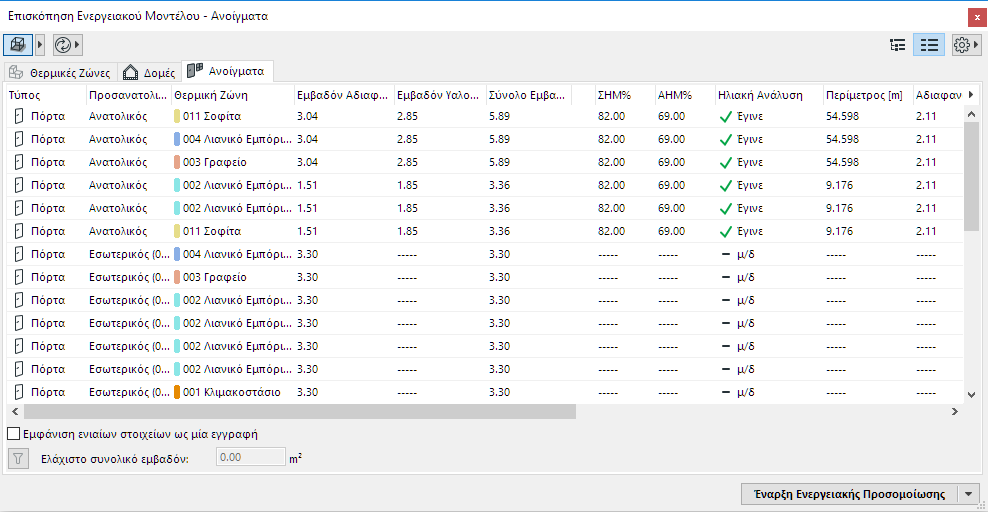Sort by the ΑΗΜ% column header
988x512 pixels.
pyautogui.click(x=685, y=95)
